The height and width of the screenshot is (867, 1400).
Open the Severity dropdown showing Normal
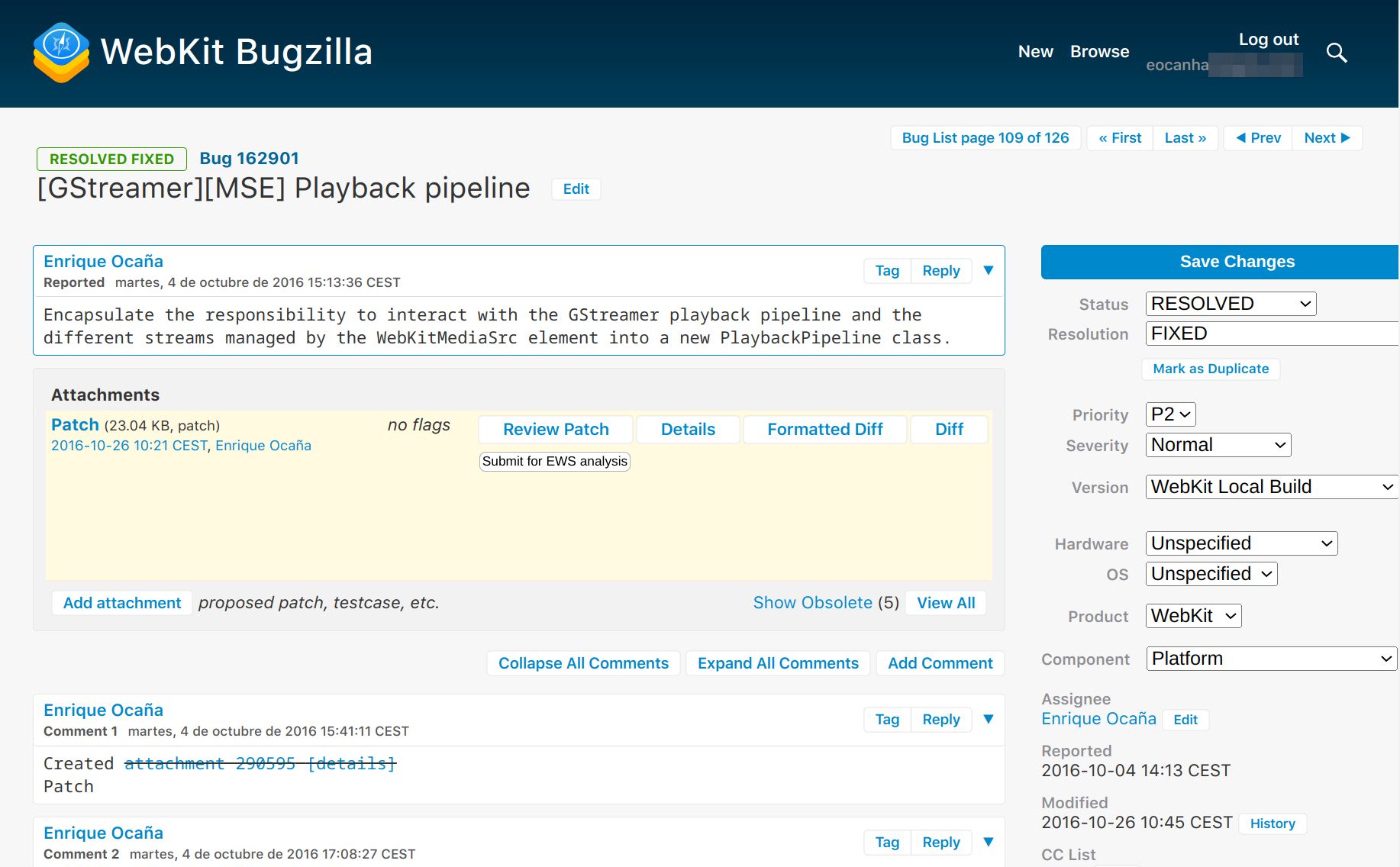[x=1218, y=445]
